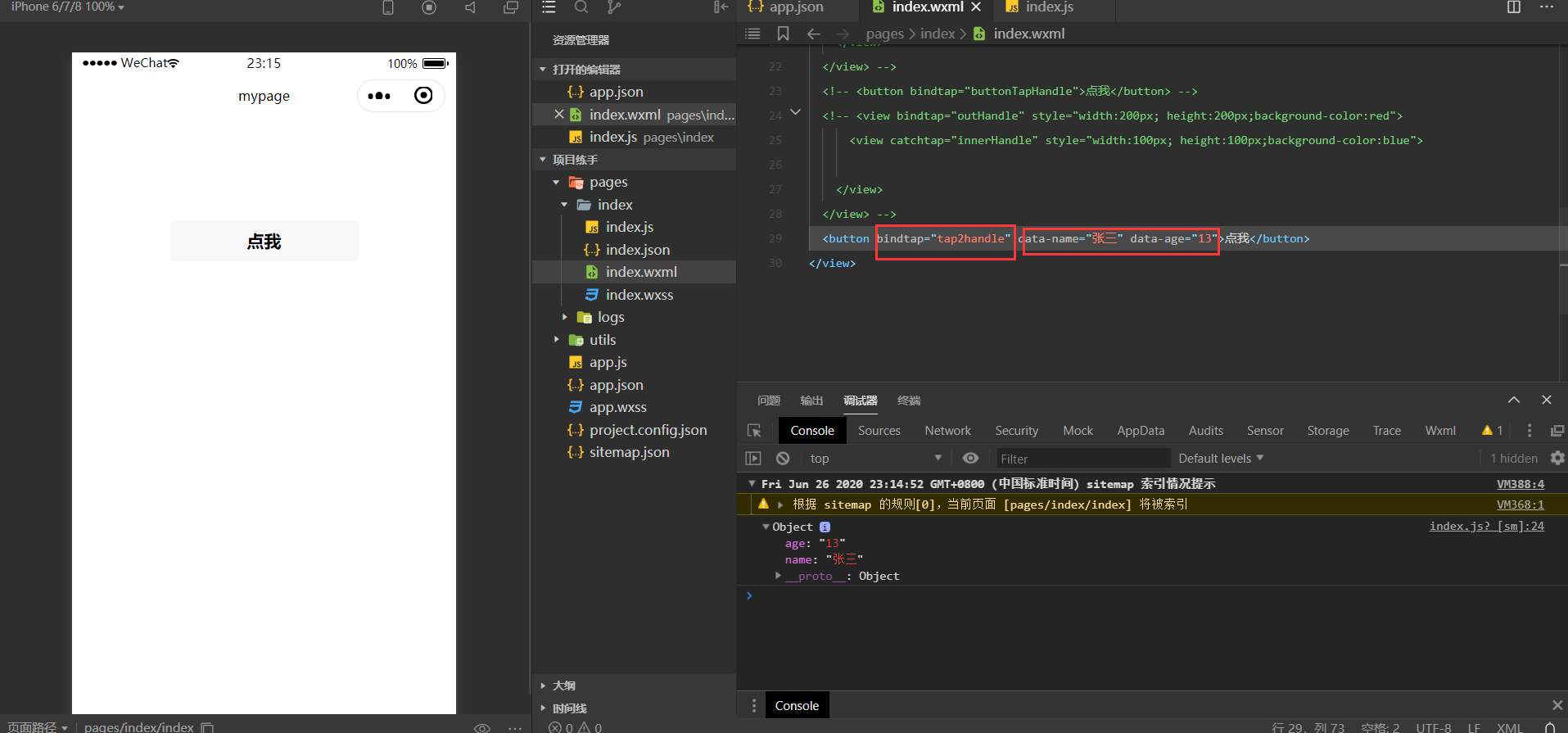
Task: Close the bottom Console drawer
Action: 1557,705
